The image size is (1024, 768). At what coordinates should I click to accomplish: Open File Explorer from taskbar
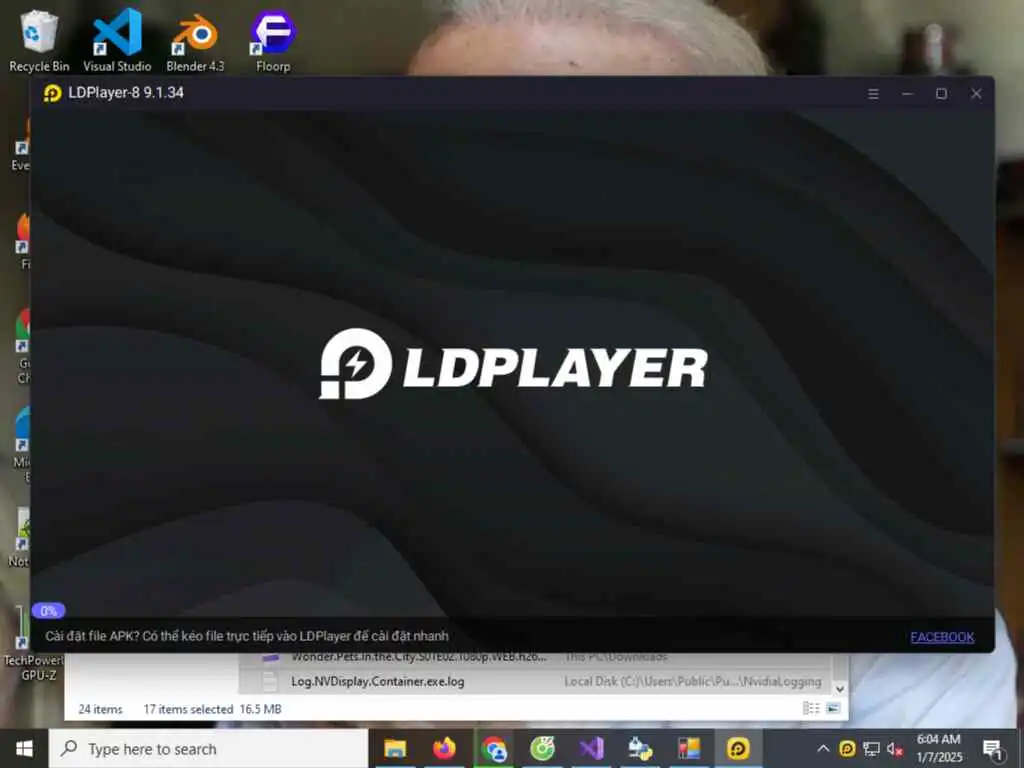395,748
